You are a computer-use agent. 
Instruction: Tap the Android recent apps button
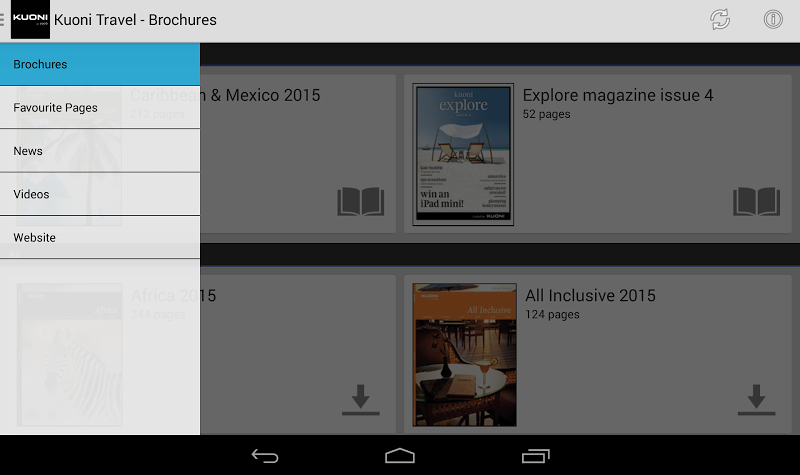[536, 456]
